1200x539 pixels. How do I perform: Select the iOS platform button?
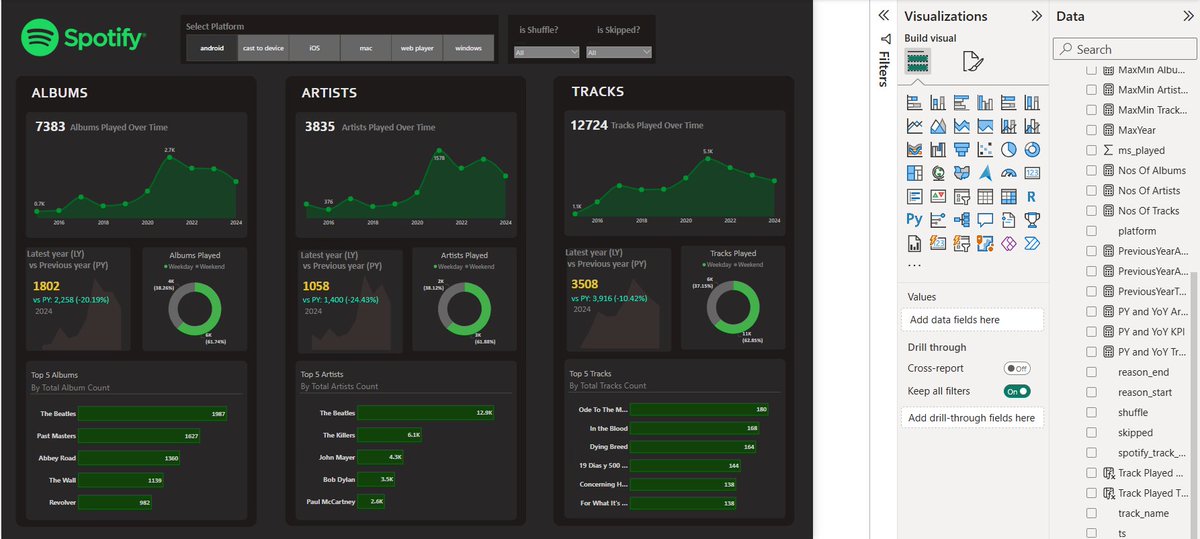314,48
